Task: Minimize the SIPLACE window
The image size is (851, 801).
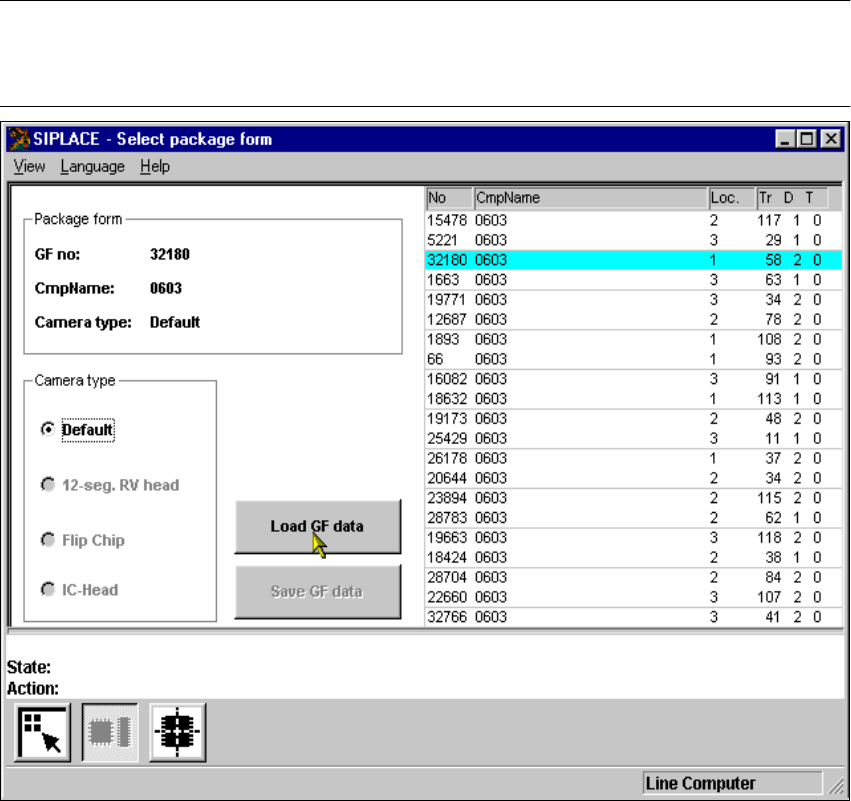Action: [x=784, y=139]
